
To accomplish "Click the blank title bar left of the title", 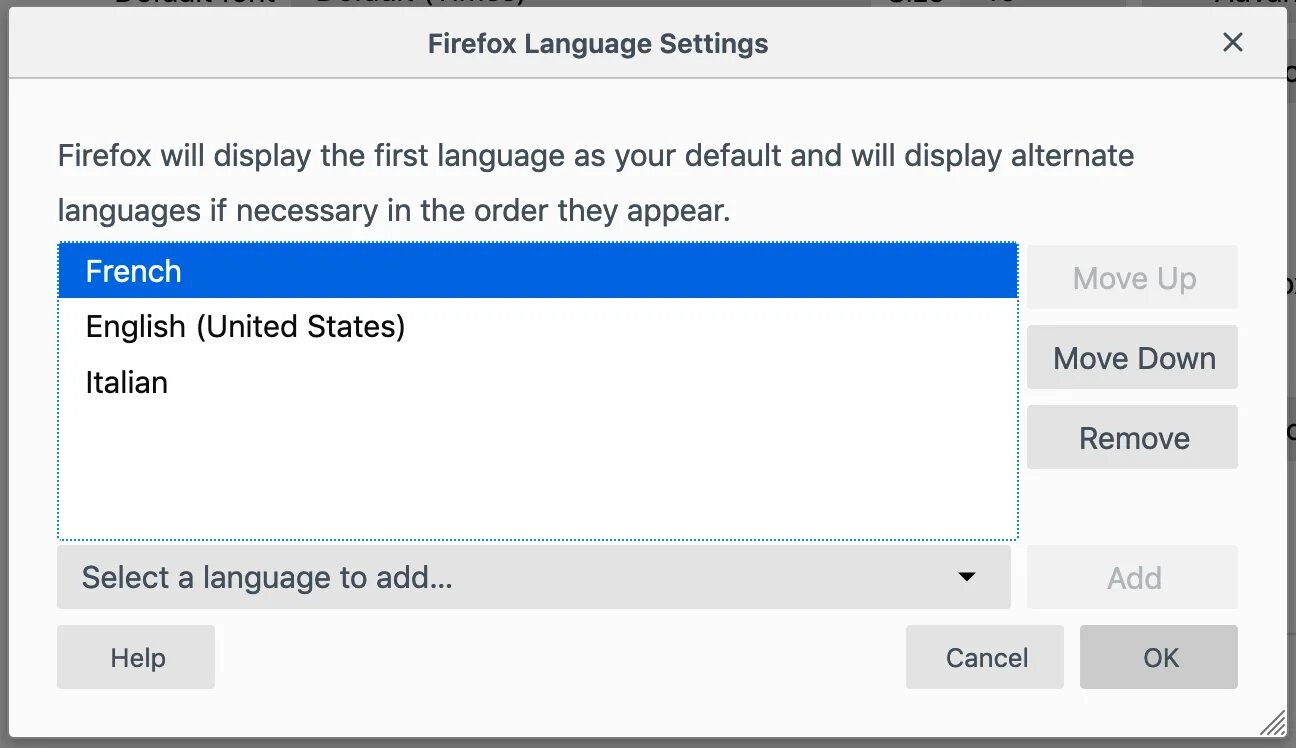I will 200,44.
